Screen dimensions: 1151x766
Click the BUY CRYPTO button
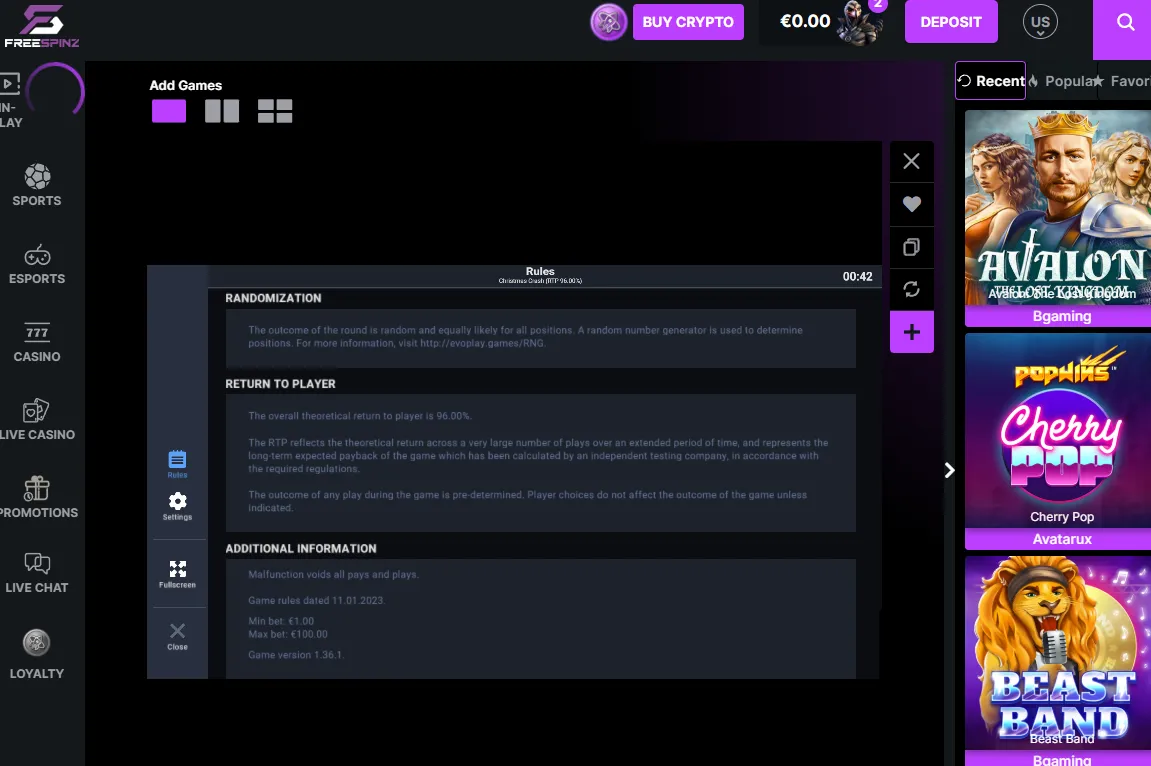pyautogui.click(x=688, y=22)
